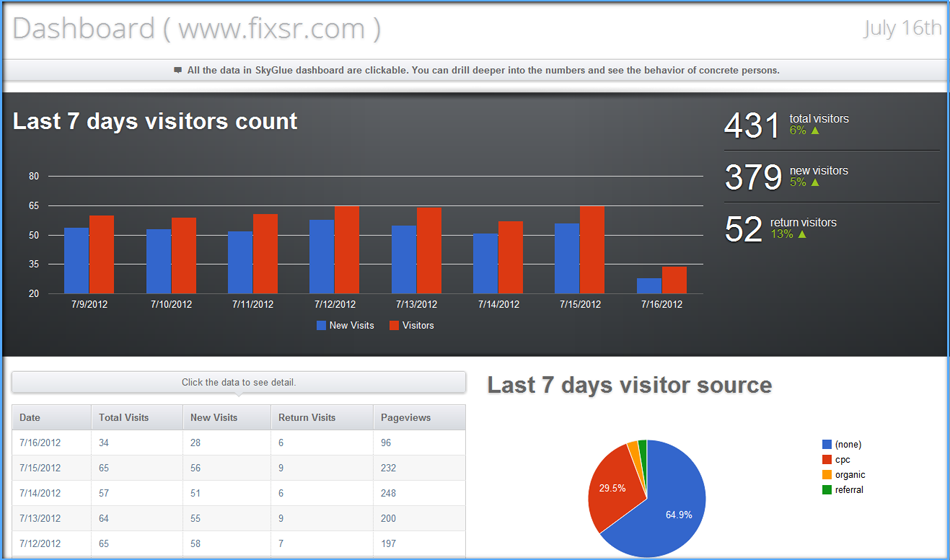Screen dimensions: 950x560
Task: Click total visits 64 for 7/13/2012
Action: coord(104,519)
